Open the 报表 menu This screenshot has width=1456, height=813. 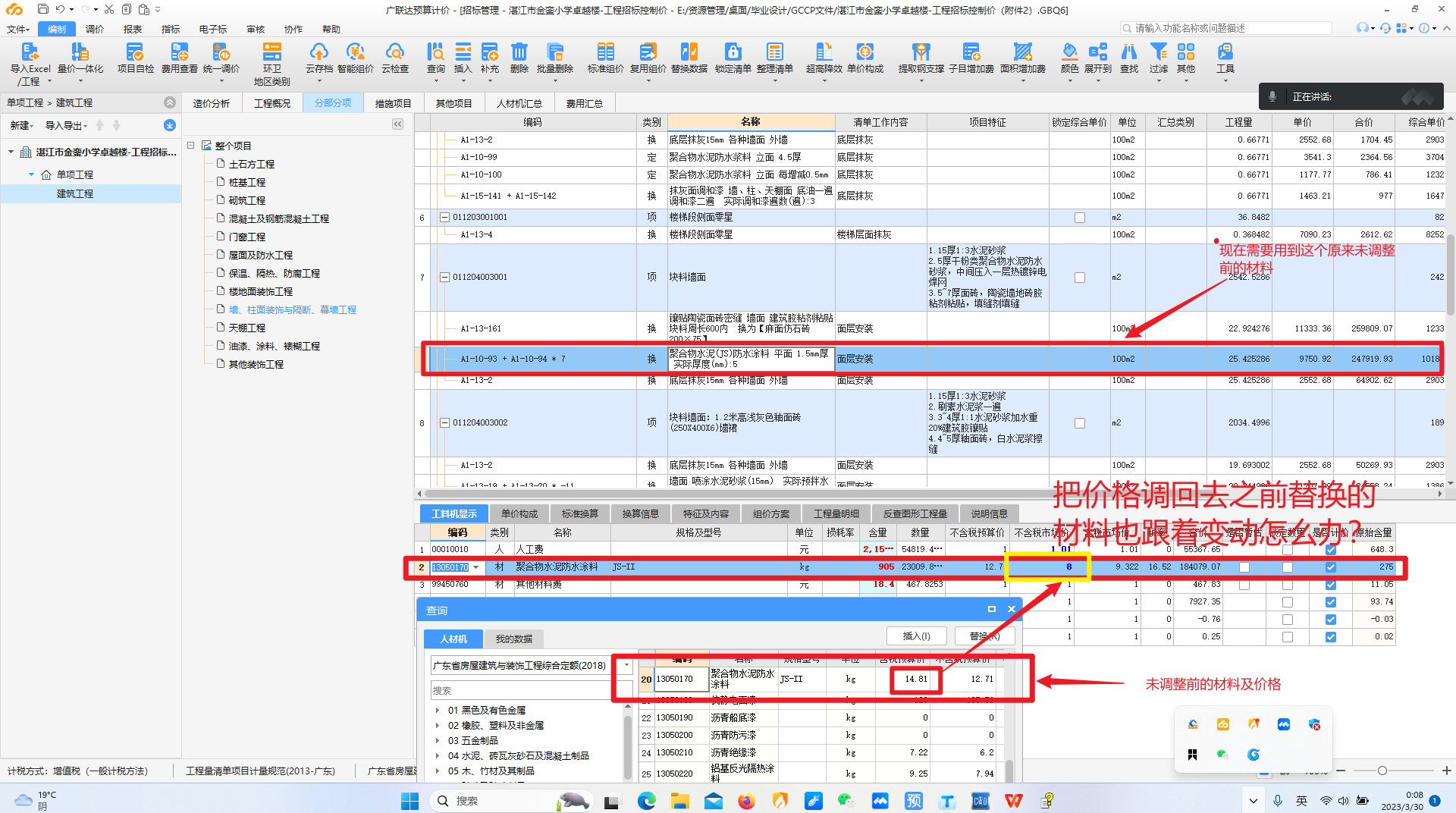pos(133,29)
